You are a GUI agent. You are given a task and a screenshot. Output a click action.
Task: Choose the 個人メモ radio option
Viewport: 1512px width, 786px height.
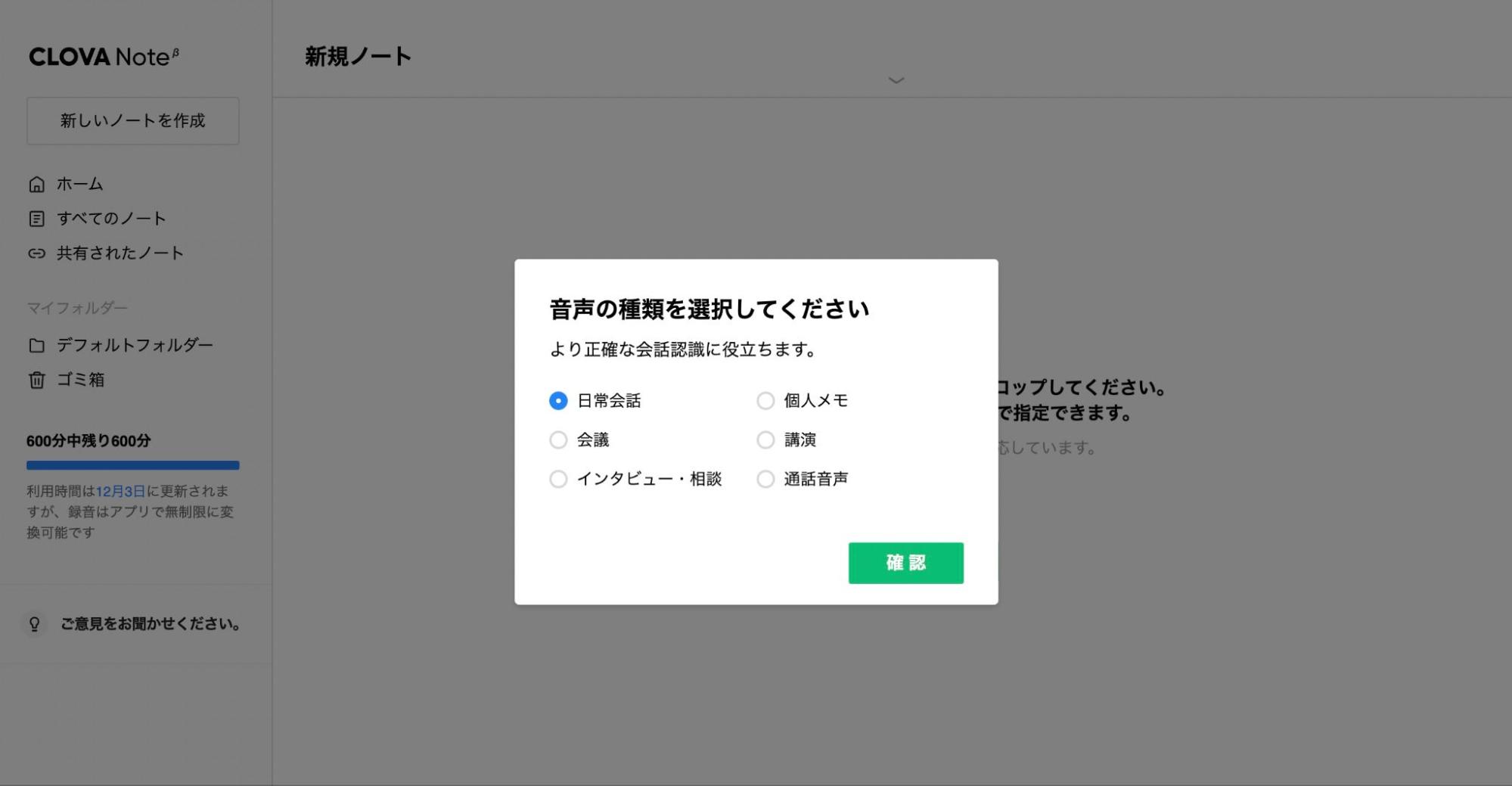[x=765, y=401]
